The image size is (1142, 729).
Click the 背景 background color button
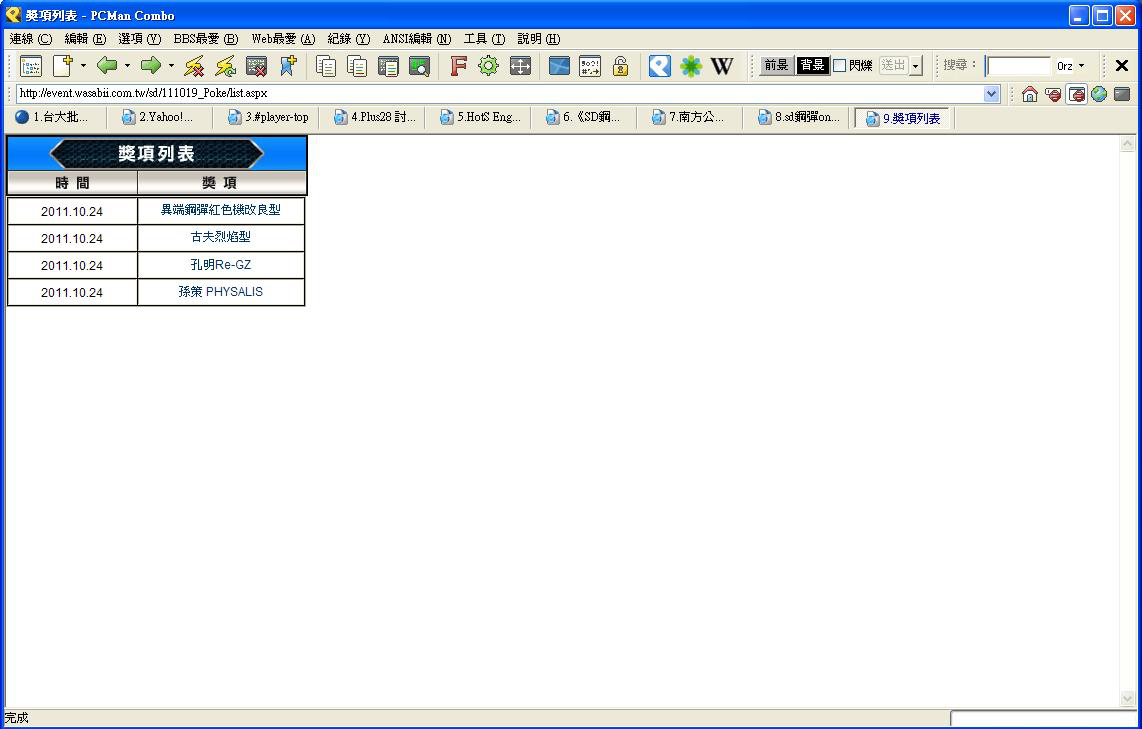point(812,66)
